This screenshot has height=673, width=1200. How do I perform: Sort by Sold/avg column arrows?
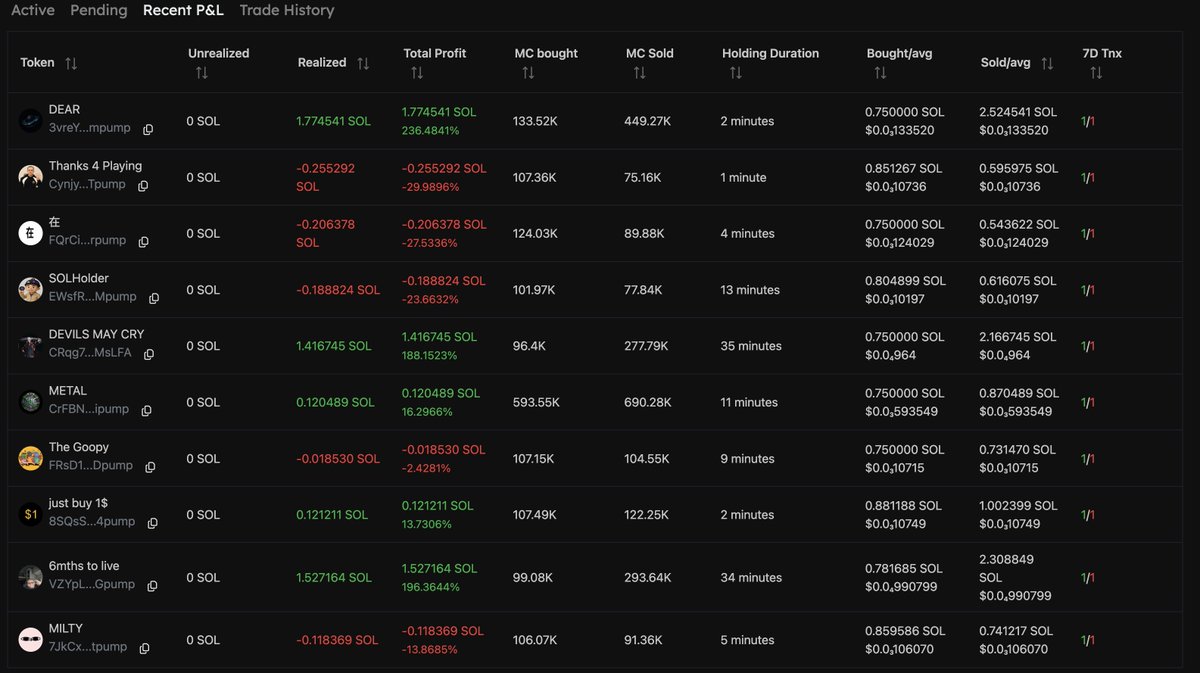[1047, 63]
